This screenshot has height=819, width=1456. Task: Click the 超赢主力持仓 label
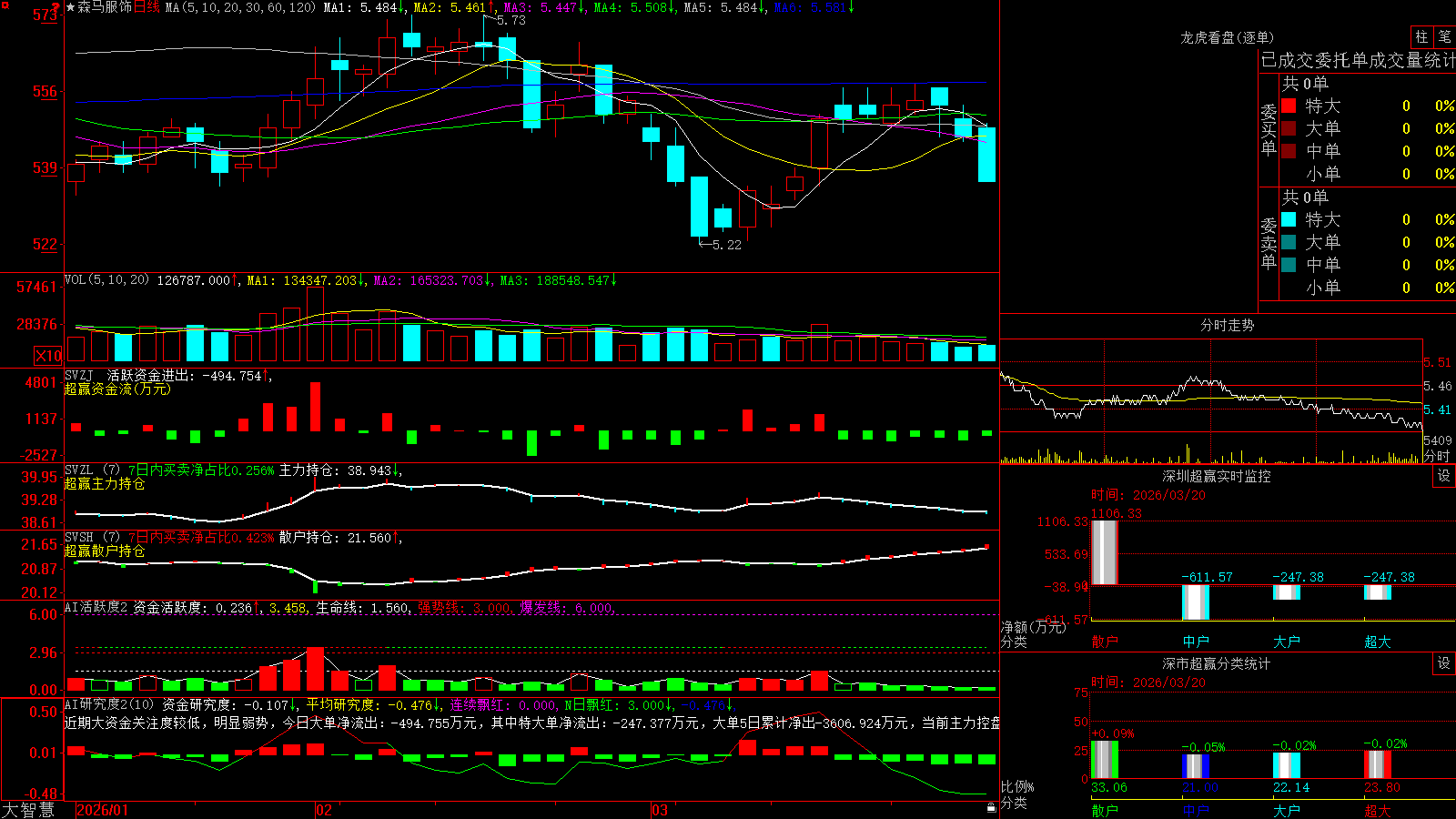point(105,483)
